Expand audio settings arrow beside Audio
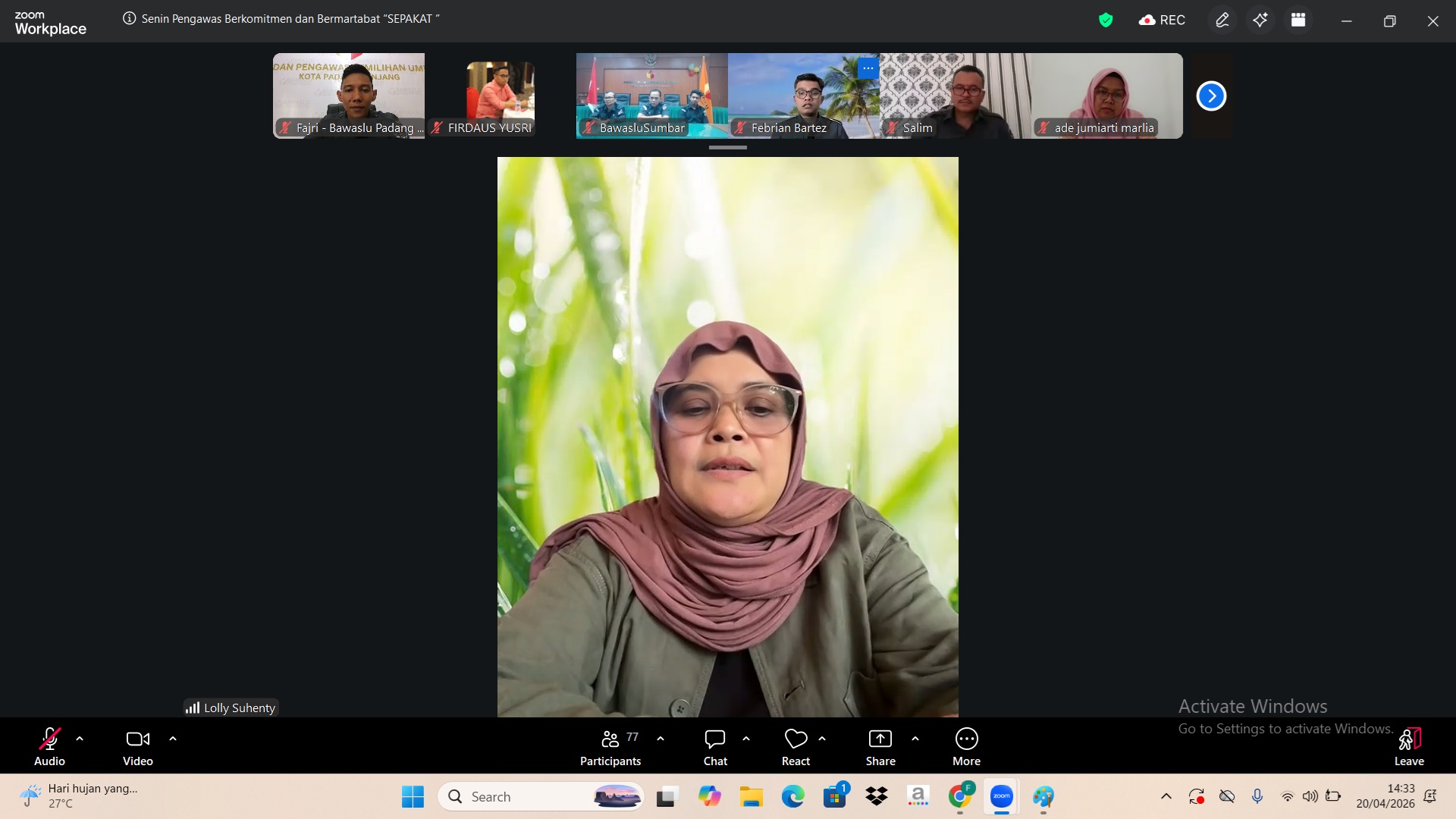The height and width of the screenshot is (819, 1456). pyautogui.click(x=80, y=739)
